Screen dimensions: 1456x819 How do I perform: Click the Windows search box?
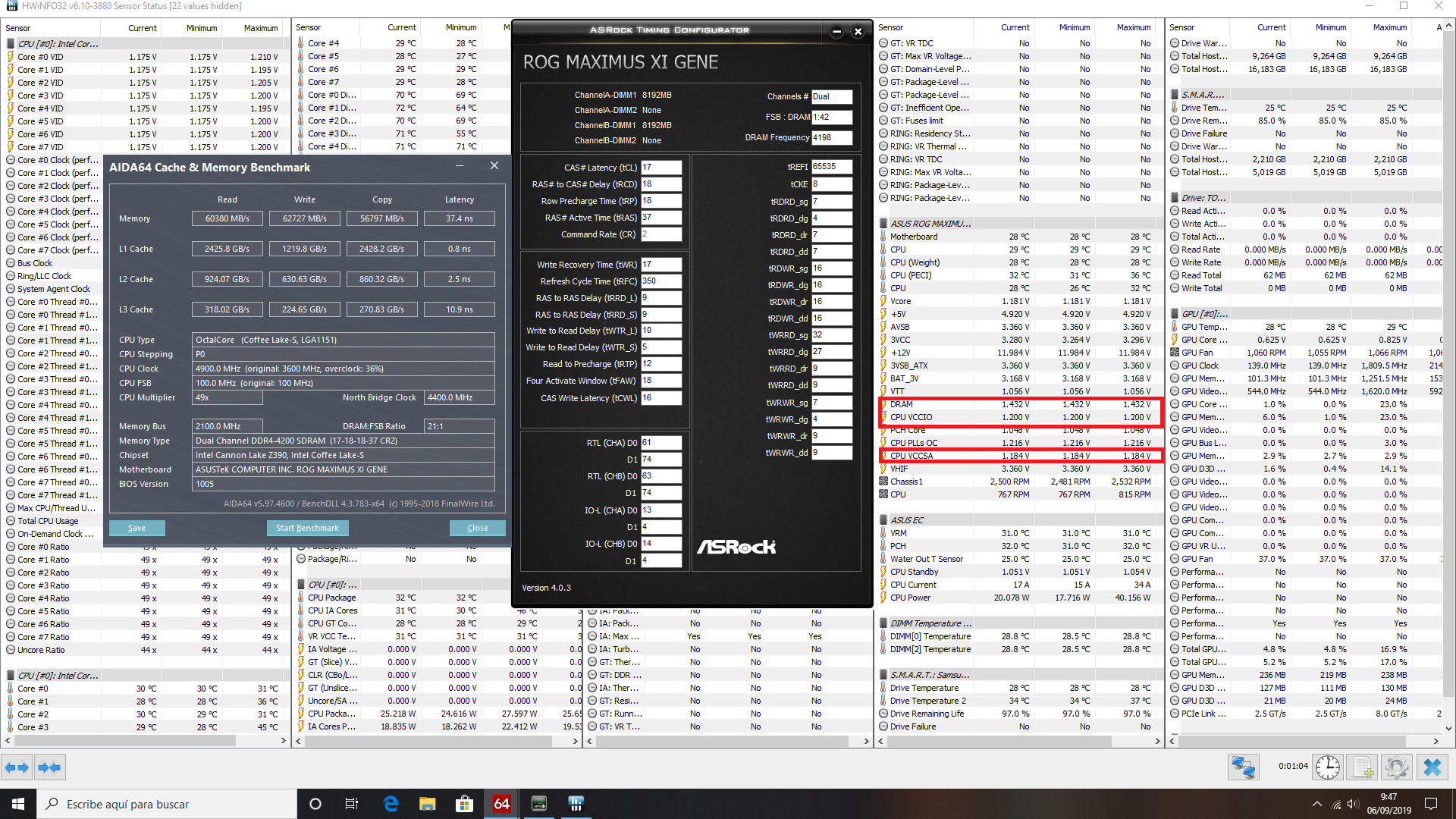point(167,804)
